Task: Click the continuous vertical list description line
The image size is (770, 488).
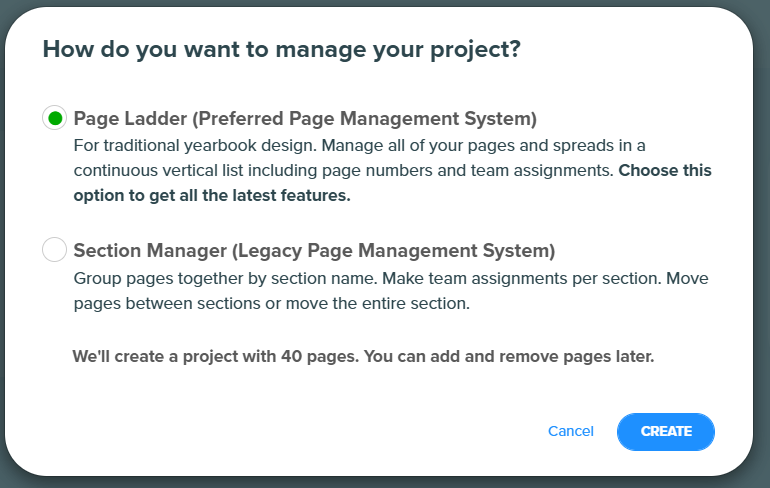Action: pyautogui.click(x=344, y=170)
